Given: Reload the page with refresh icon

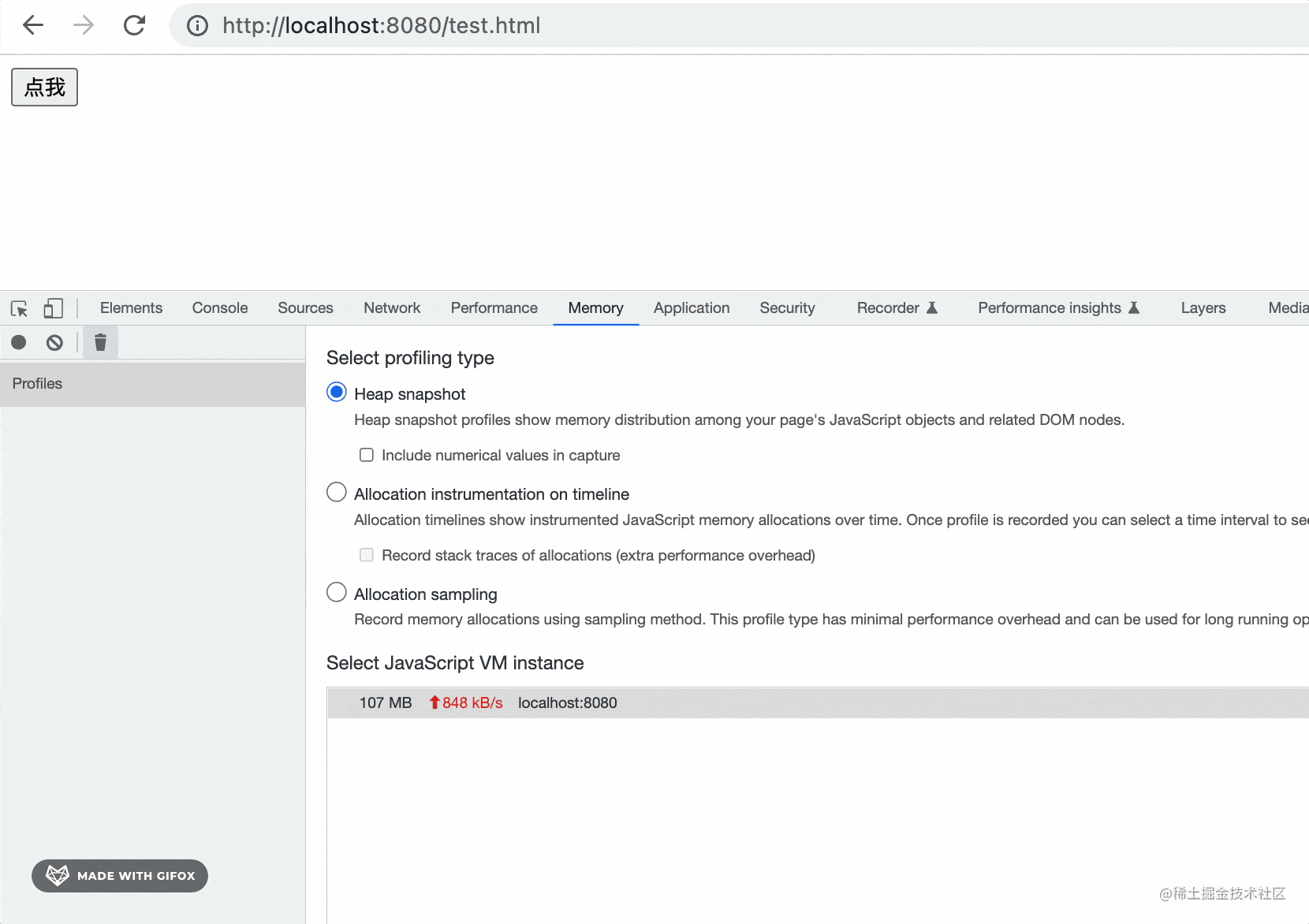Looking at the screenshot, I should pyautogui.click(x=135, y=25).
